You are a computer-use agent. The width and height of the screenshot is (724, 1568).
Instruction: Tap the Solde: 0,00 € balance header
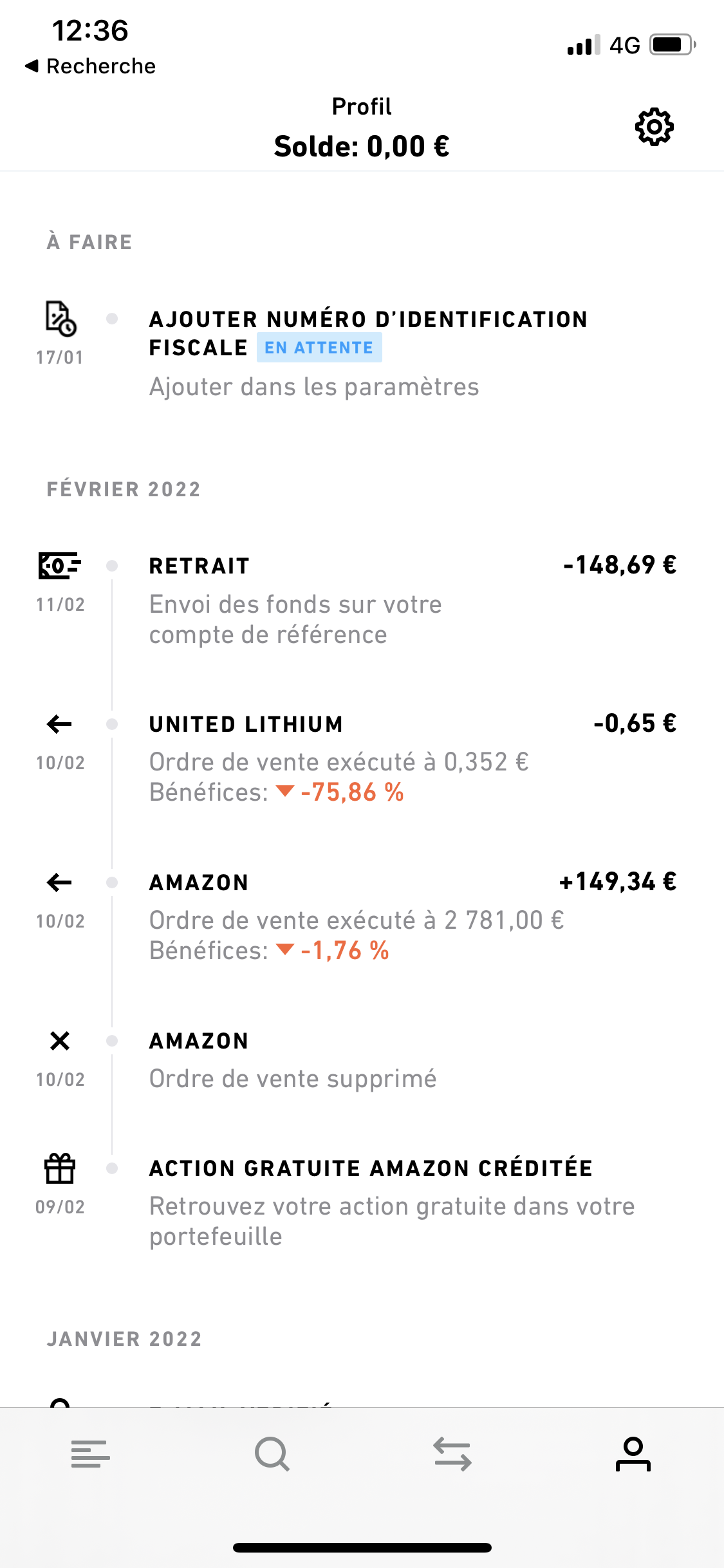(x=362, y=147)
